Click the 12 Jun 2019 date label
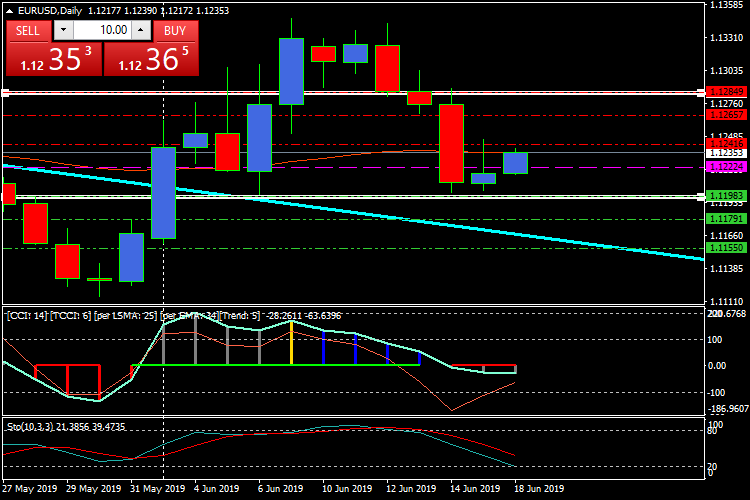 pos(411,489)
